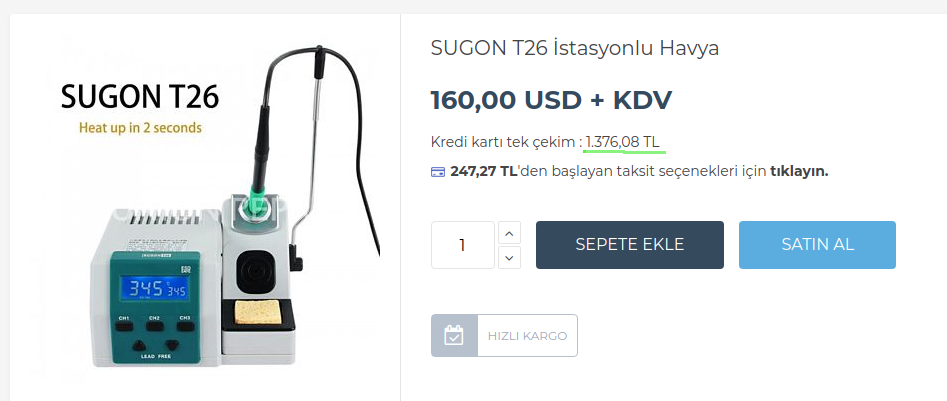Click the SUGON T26 product image

[205, 205]
